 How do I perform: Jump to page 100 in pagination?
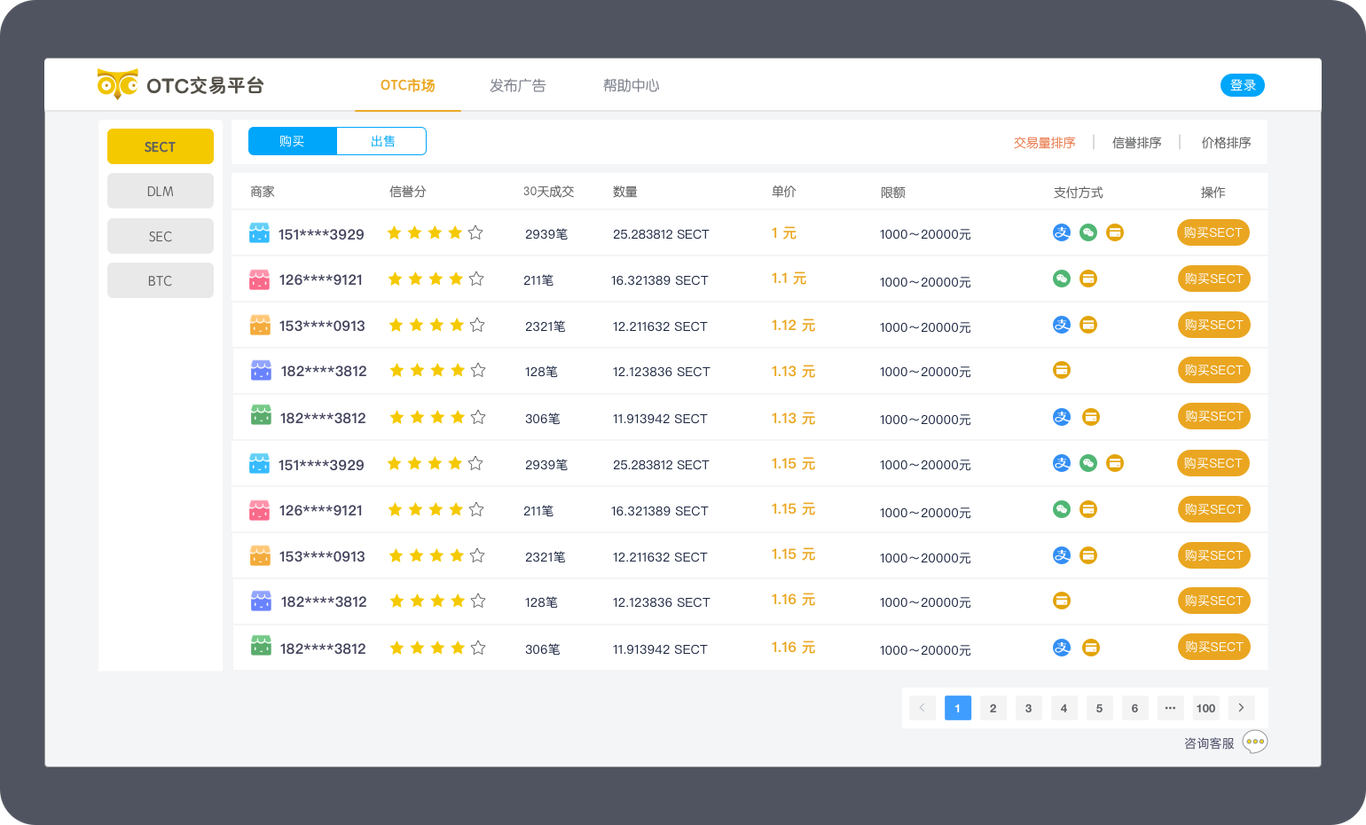coord(1206,708)
